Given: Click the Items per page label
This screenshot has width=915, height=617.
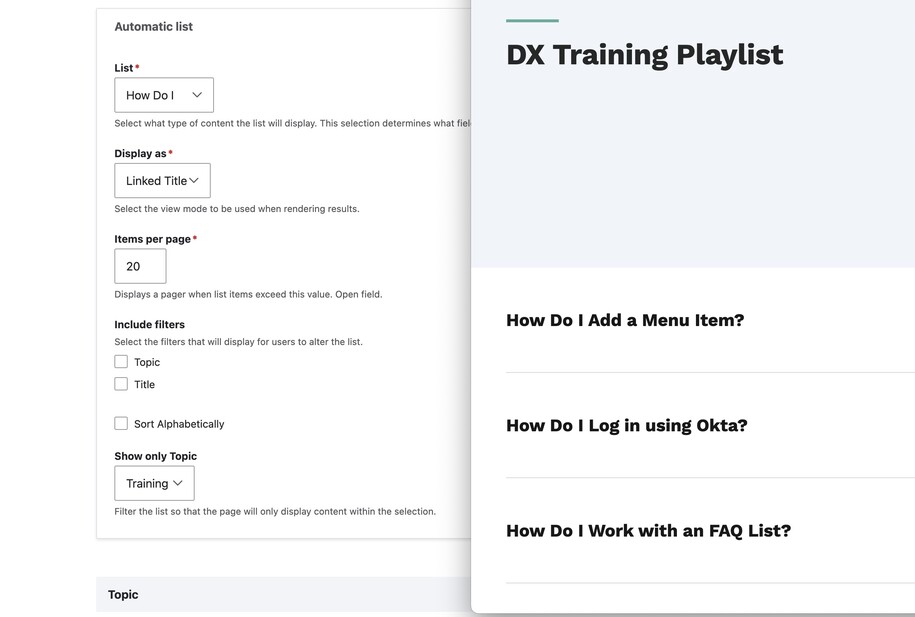Looking at the screenshot, I should tap(152, 239).
